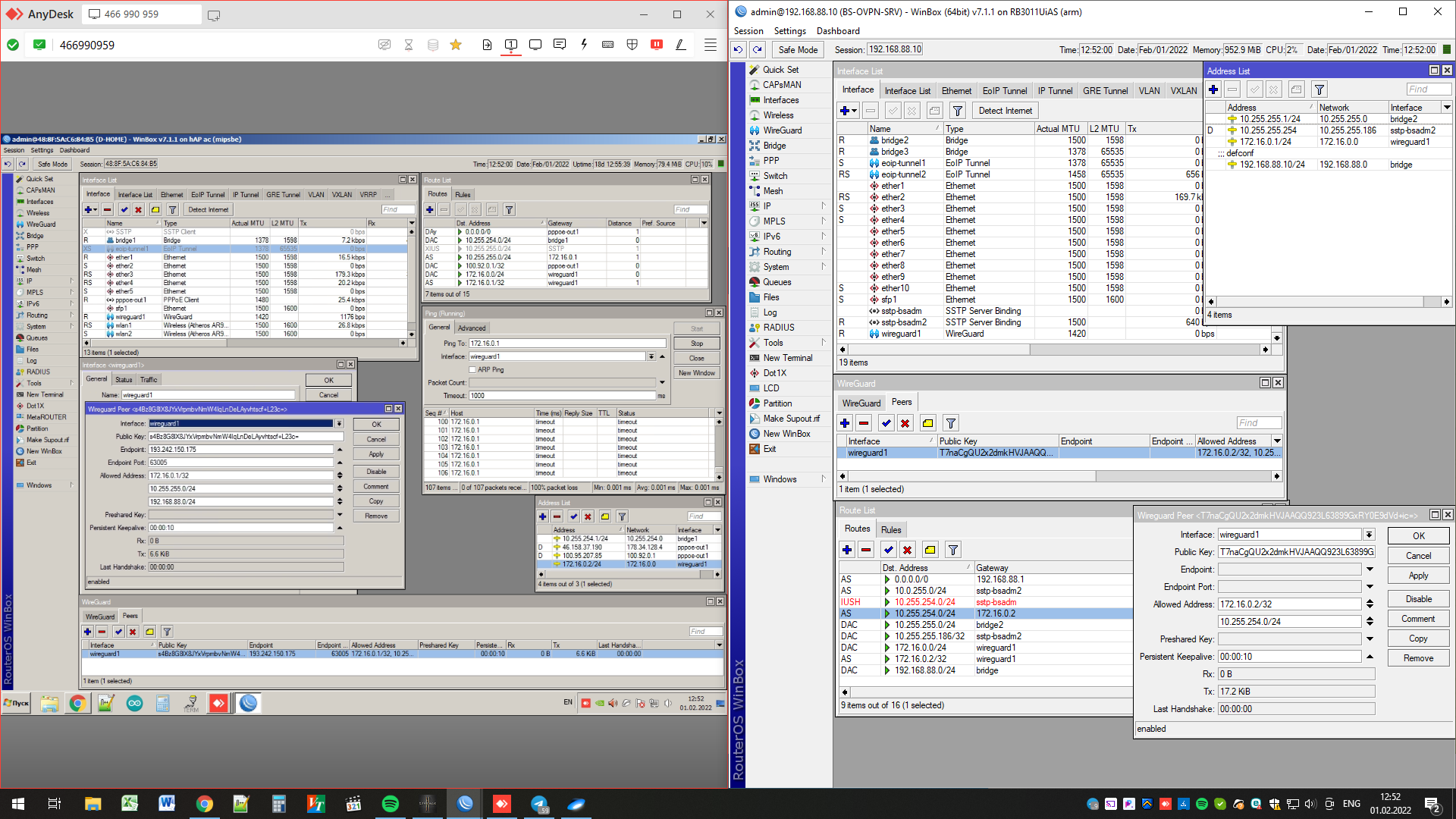
Task: Click Redo in right WinBox toolbar
Action: click(758, 50)
